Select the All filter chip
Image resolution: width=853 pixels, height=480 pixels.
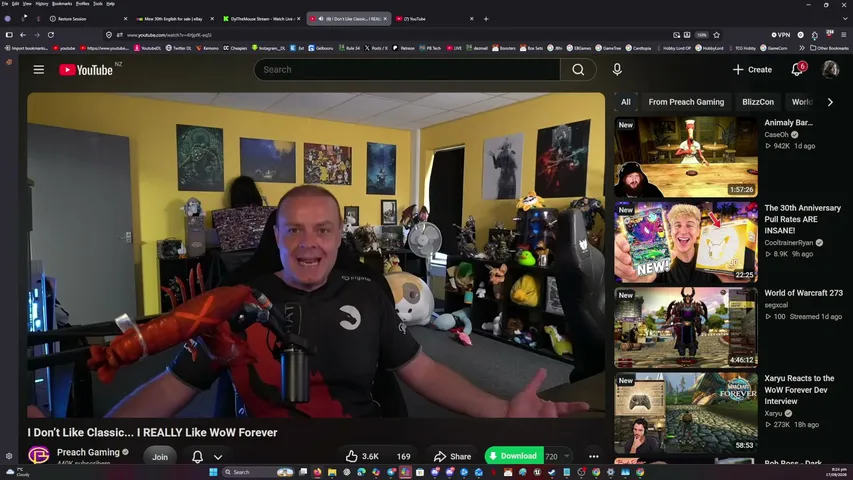coord(626,102)
